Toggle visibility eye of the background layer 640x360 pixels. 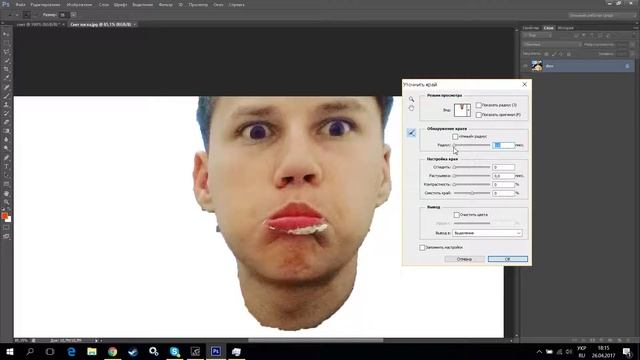tap(525, 66)
